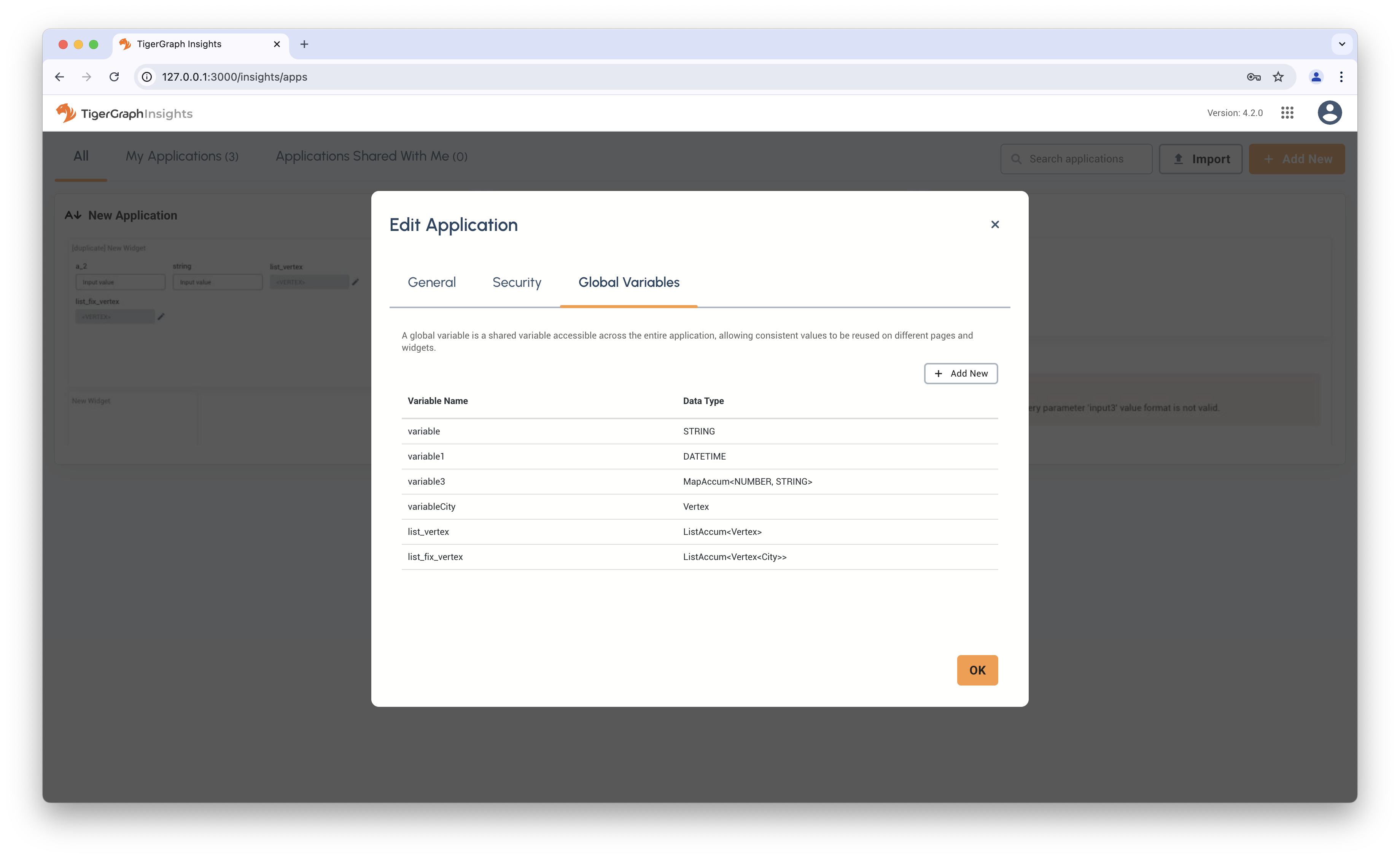Screen dimensions: 1400x859
Task: Click the list_fix_vertex VERTEX field in widget
Action: [x=115, y=317]
